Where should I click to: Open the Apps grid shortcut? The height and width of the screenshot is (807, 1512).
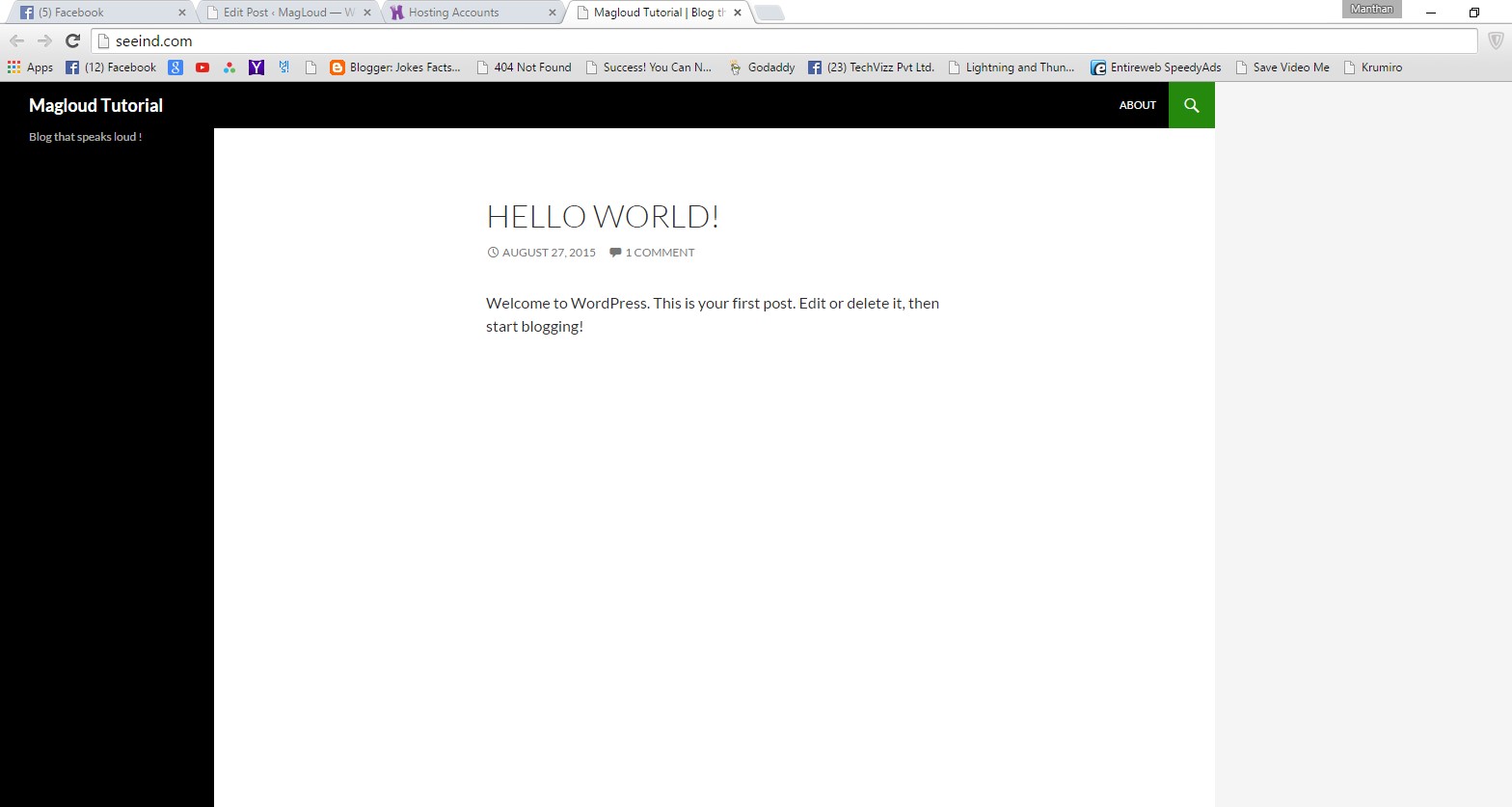pyautogui.click(x=30, y=67)
